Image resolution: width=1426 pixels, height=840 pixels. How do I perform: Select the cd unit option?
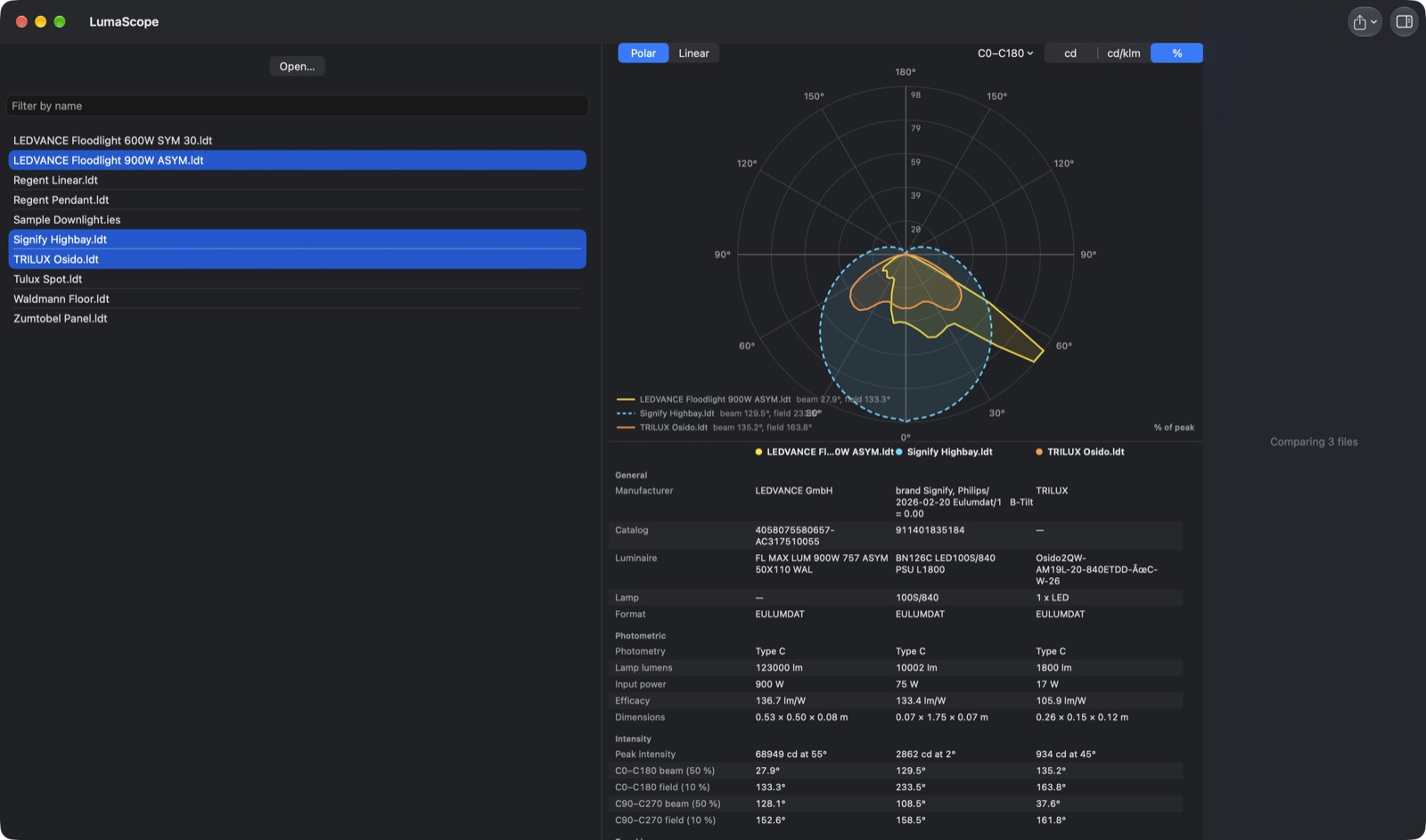(x=1070, y=53)
